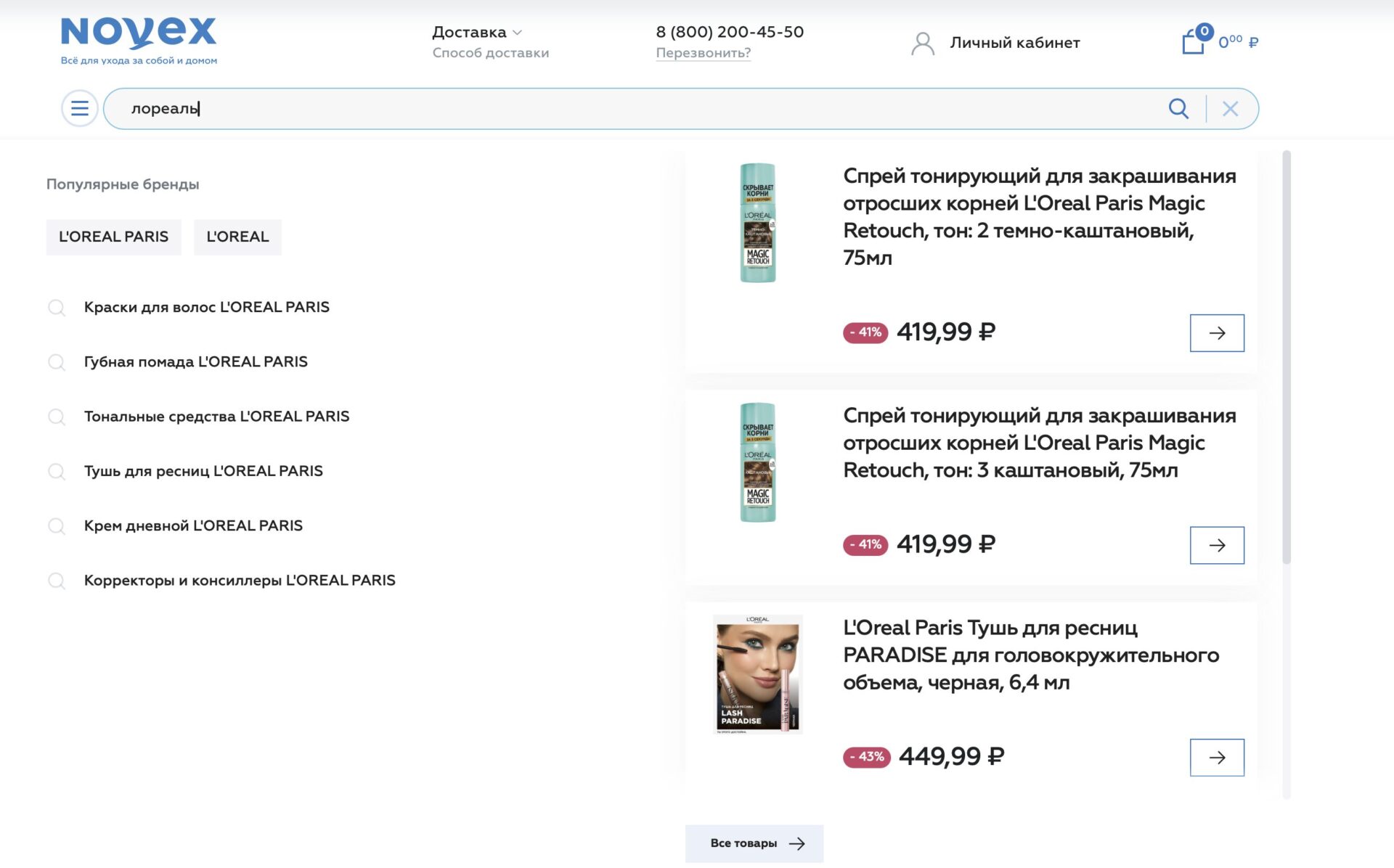Open arrow button for tone 3 chestnut spray
The width and height of the screenshot is (1394, 868).
click(x=1217, y=545)
